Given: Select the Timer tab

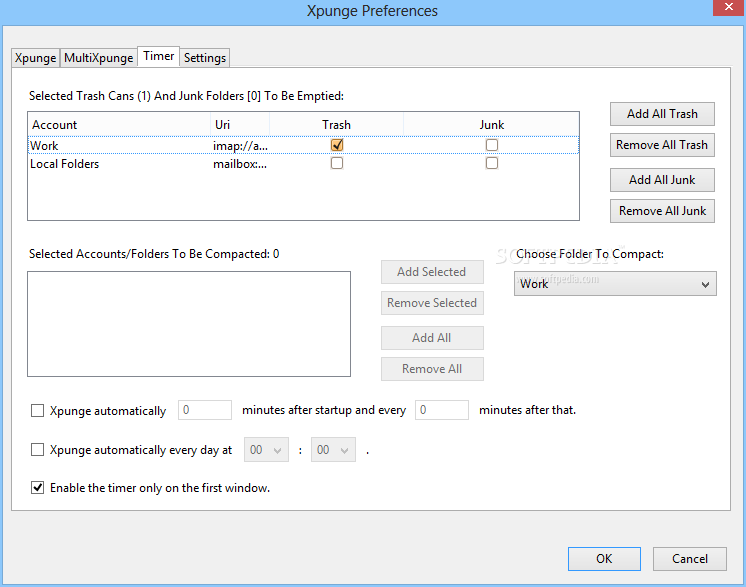Looking at the screenshot, I should 158,56.
